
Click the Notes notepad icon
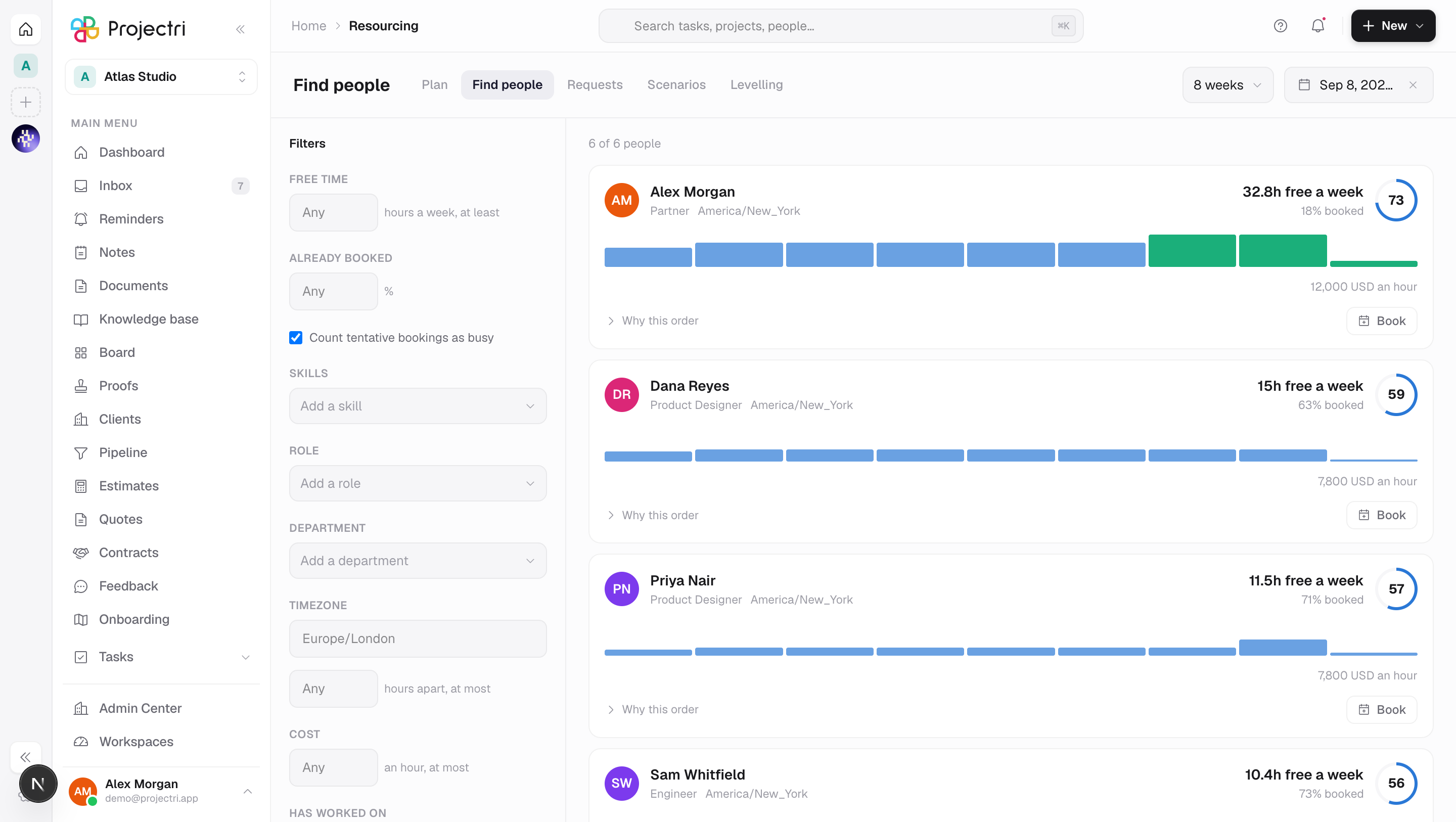pos(81,253)
